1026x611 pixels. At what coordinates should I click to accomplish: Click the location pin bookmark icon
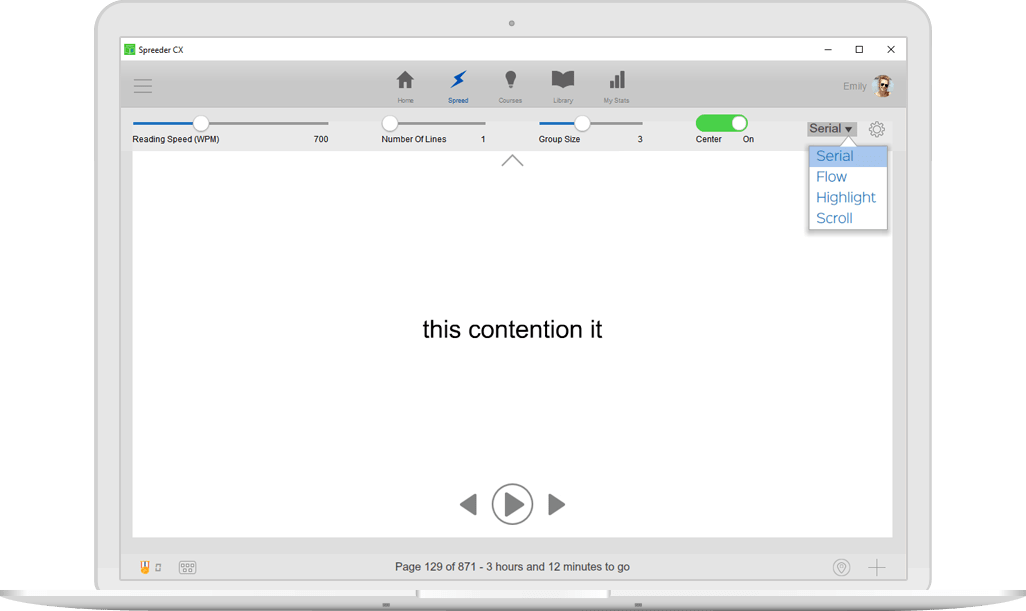(x=841, y=567)
